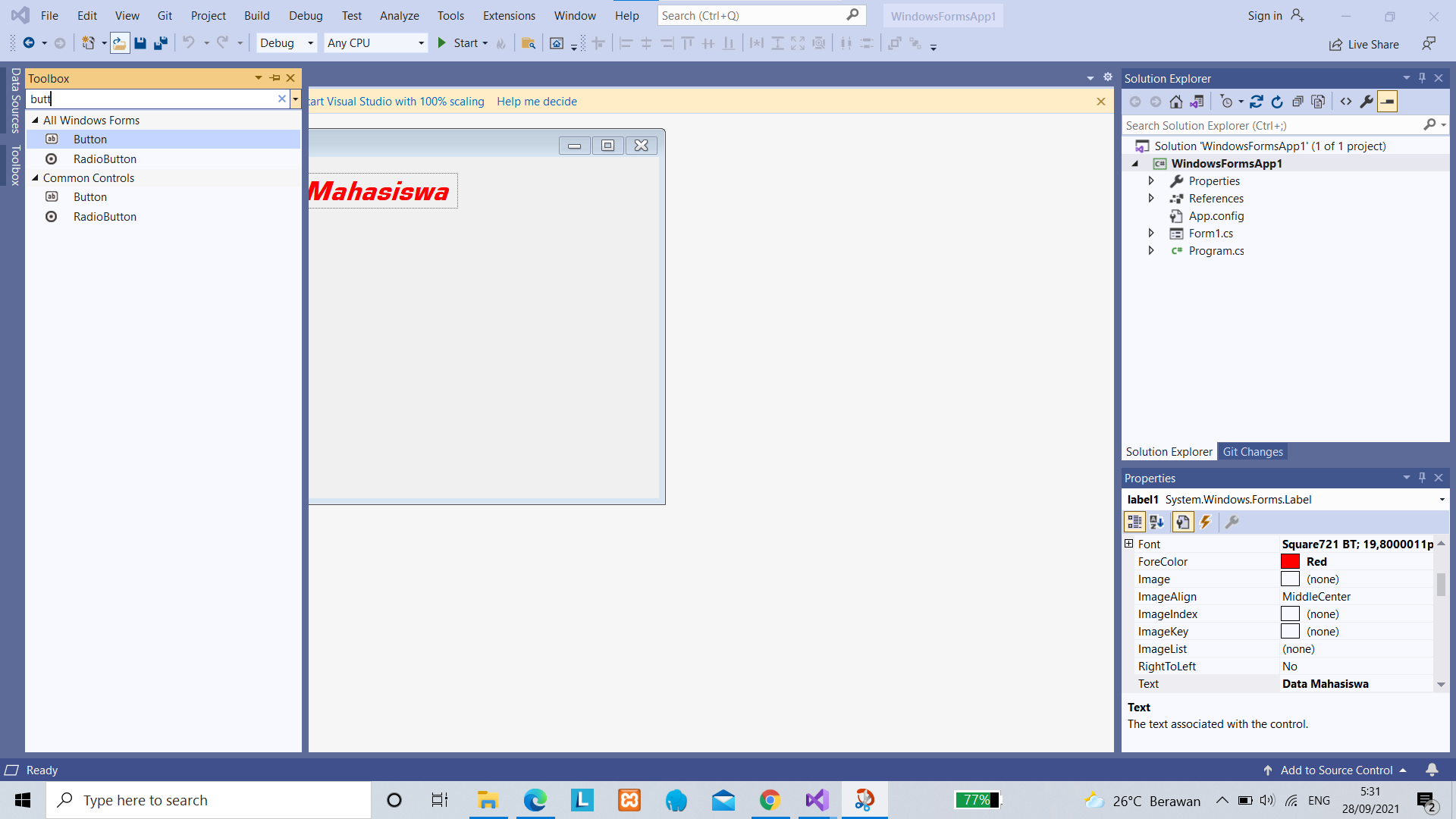Viewport: 1456px width, 819px height.
Task: Open the Properties window events lightning icon
Action: tap(1207, 522)
